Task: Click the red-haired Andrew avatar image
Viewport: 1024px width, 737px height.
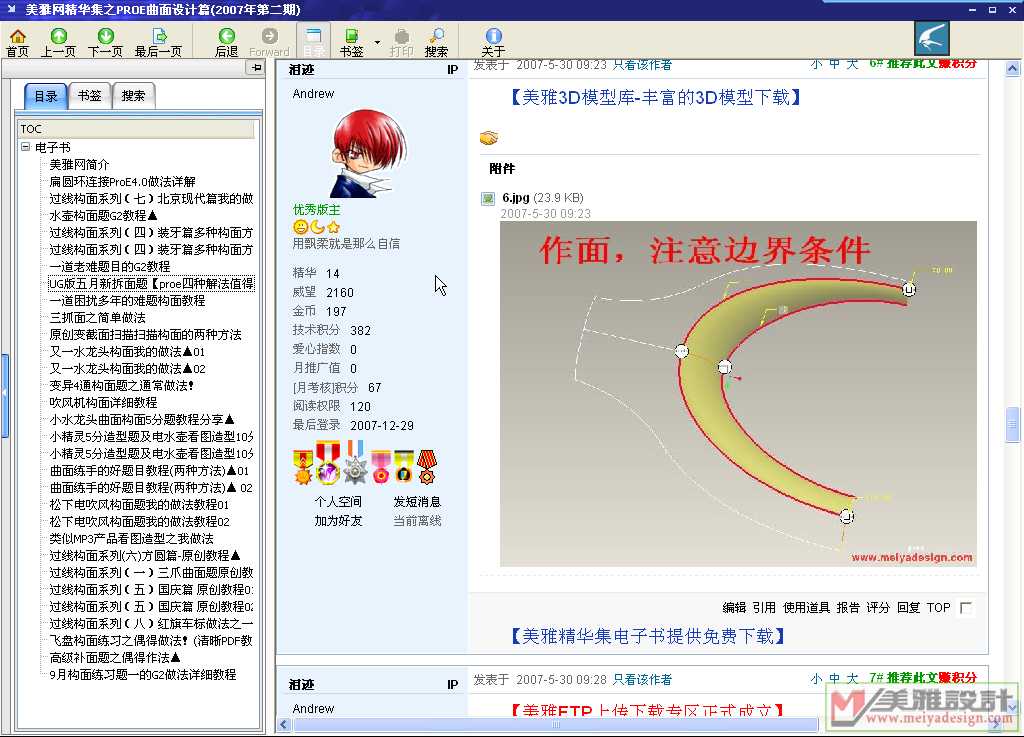Action: 369,153
